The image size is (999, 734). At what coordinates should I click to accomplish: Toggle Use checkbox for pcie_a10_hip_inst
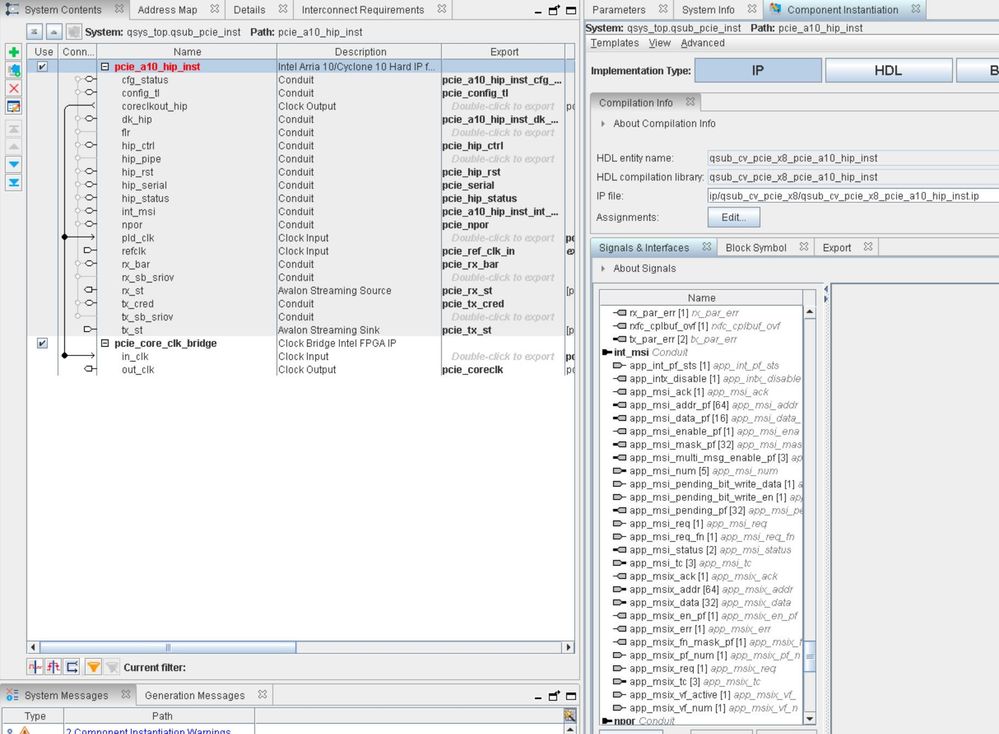click(x=42, y=66)
